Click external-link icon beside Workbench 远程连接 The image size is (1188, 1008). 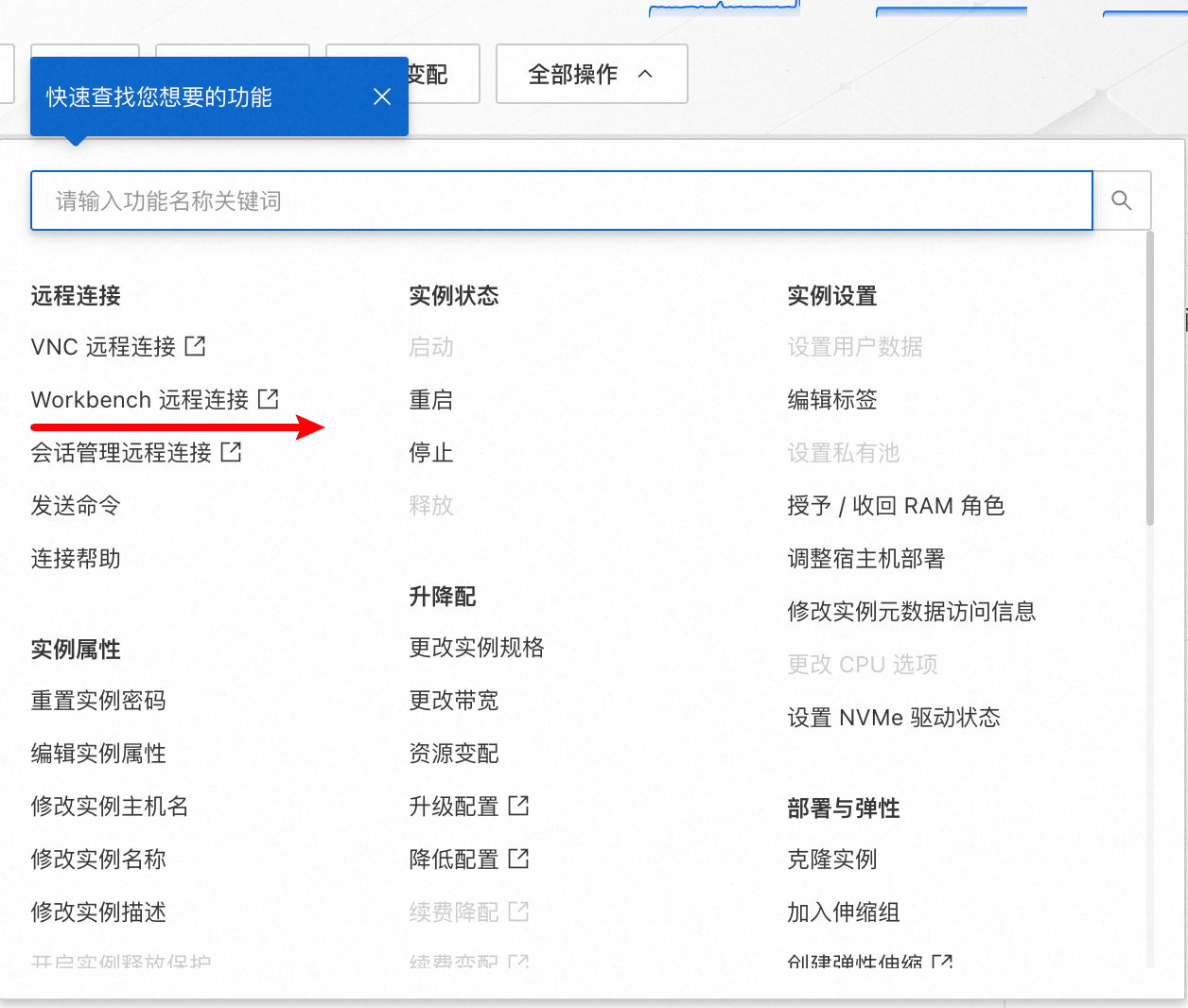click(x=269, y=399)
